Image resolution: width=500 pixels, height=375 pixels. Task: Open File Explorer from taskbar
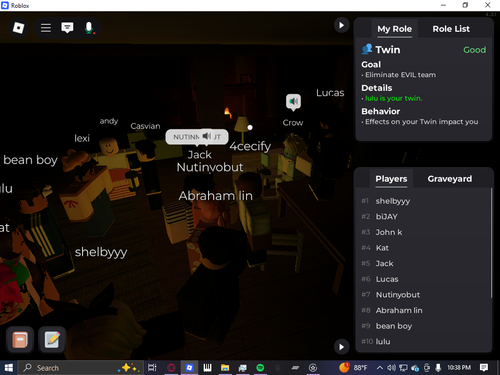pos(225,368)
